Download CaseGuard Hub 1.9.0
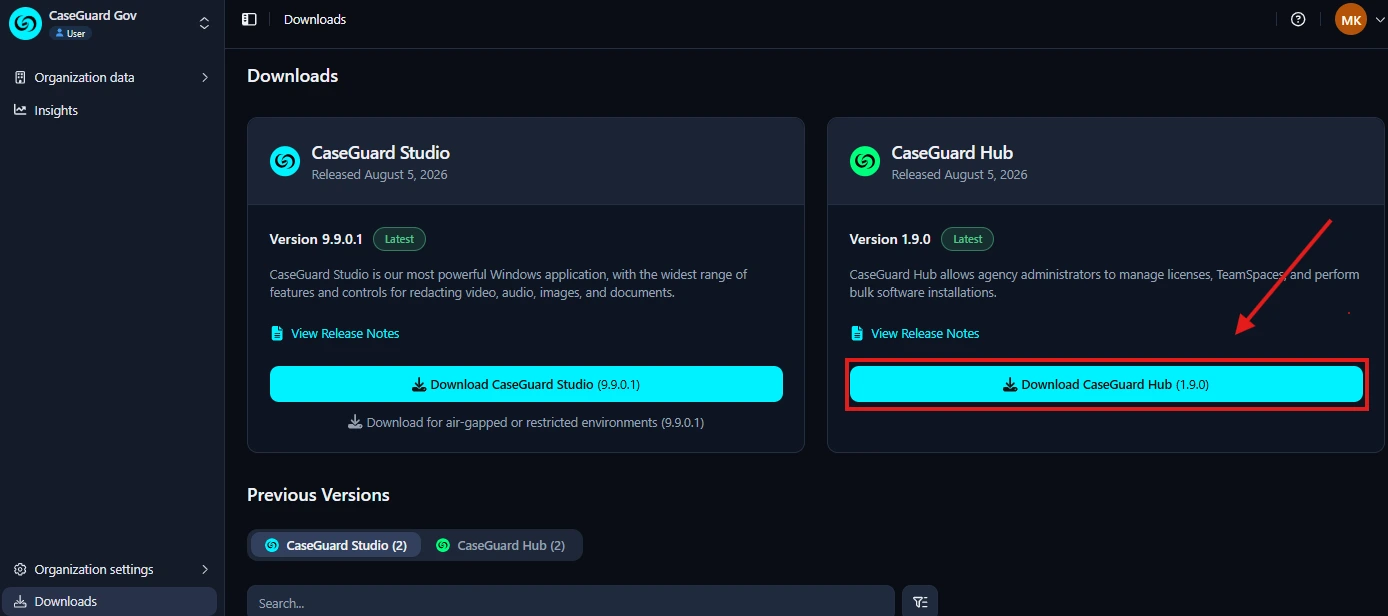Screen dimensions: 1388x616 (1106, 384)
